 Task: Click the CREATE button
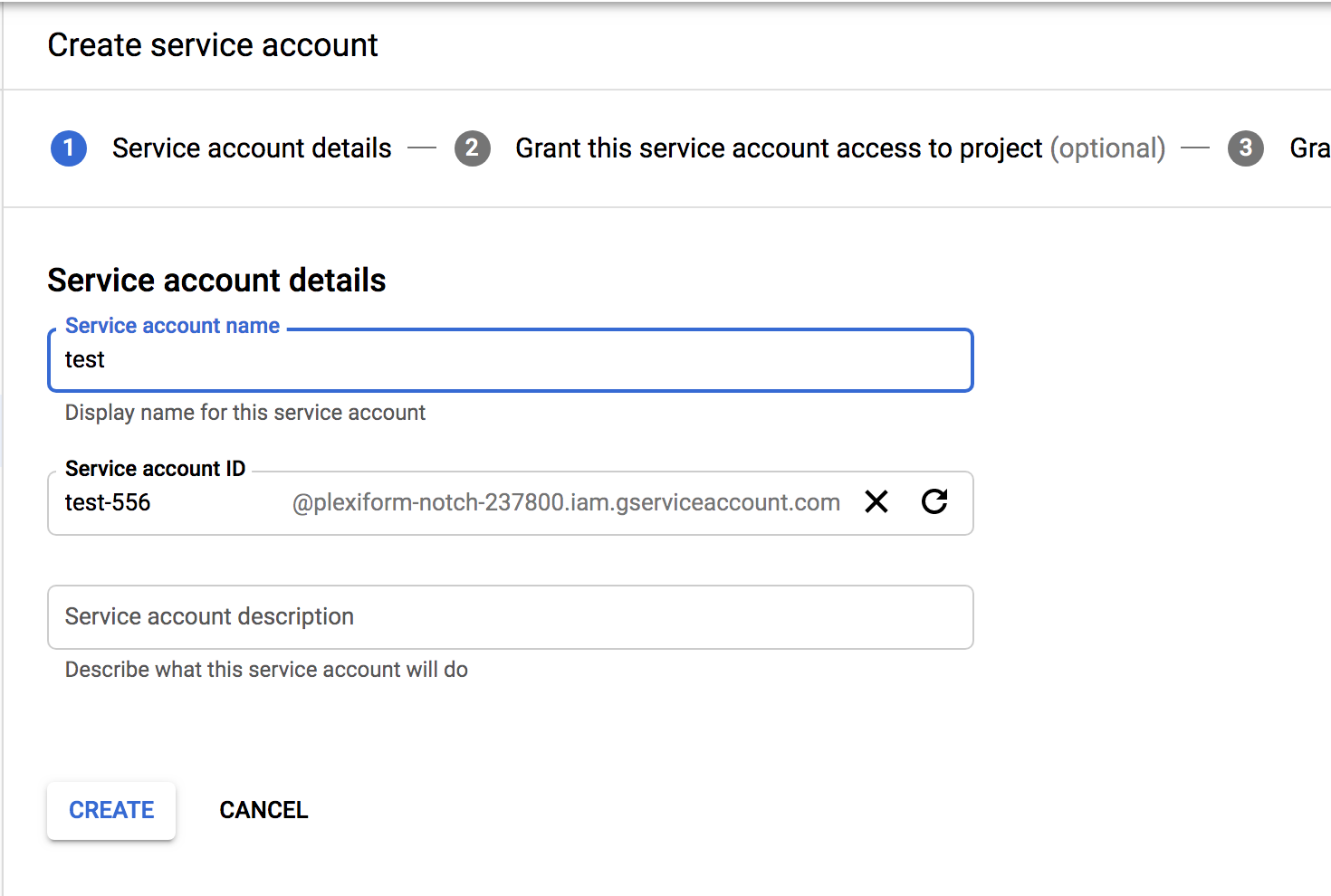coord(110,810)
